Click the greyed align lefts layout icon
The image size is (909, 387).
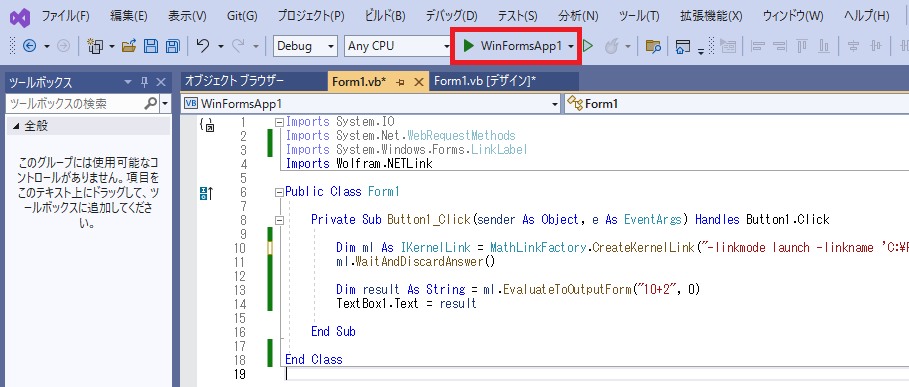(x=758, y=46)
